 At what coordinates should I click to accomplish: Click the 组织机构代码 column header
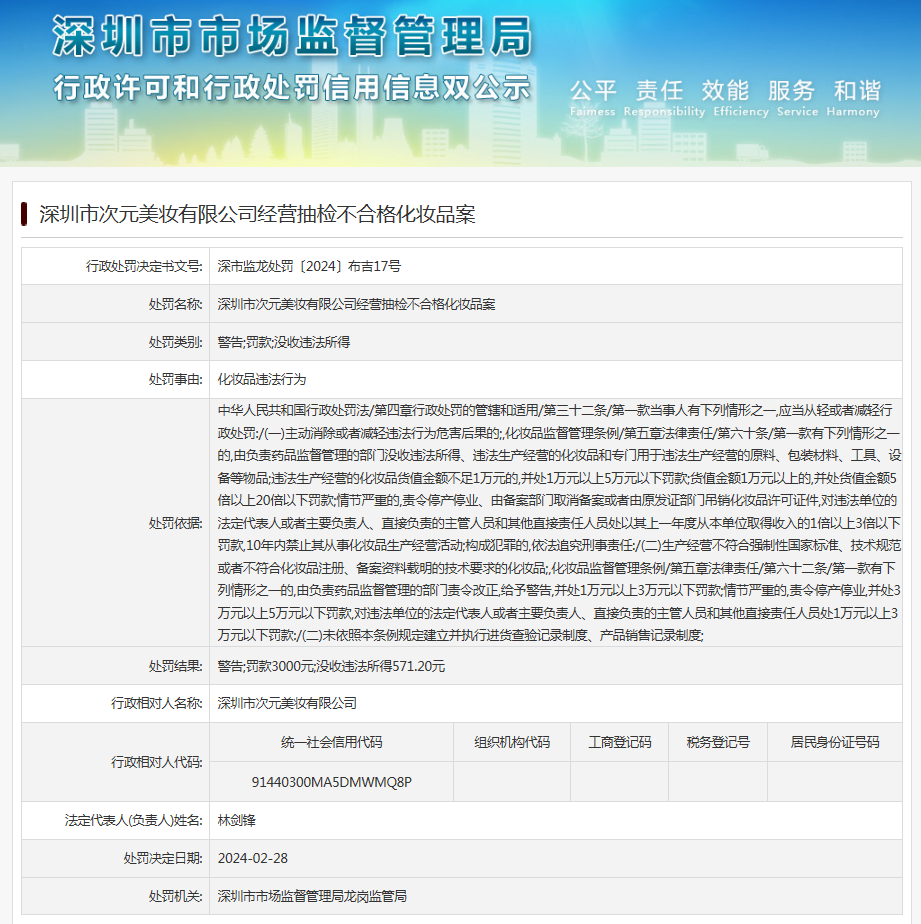(x=511, y=742)
